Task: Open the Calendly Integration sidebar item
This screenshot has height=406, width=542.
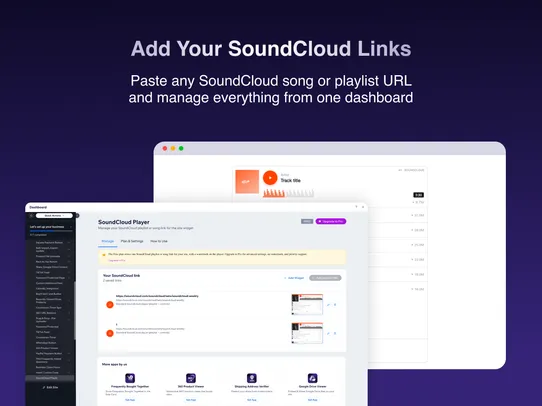Action: tap(47, 289)
